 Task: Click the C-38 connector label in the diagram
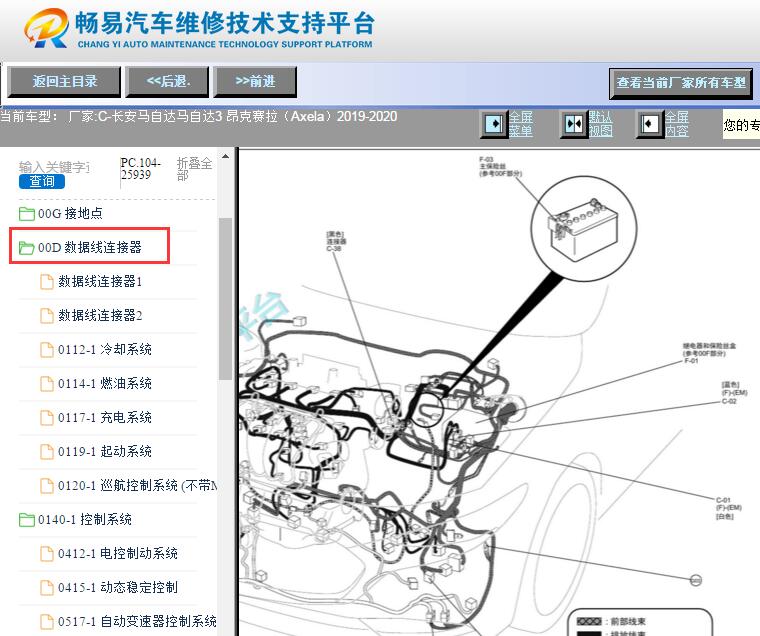click(336, 241)
